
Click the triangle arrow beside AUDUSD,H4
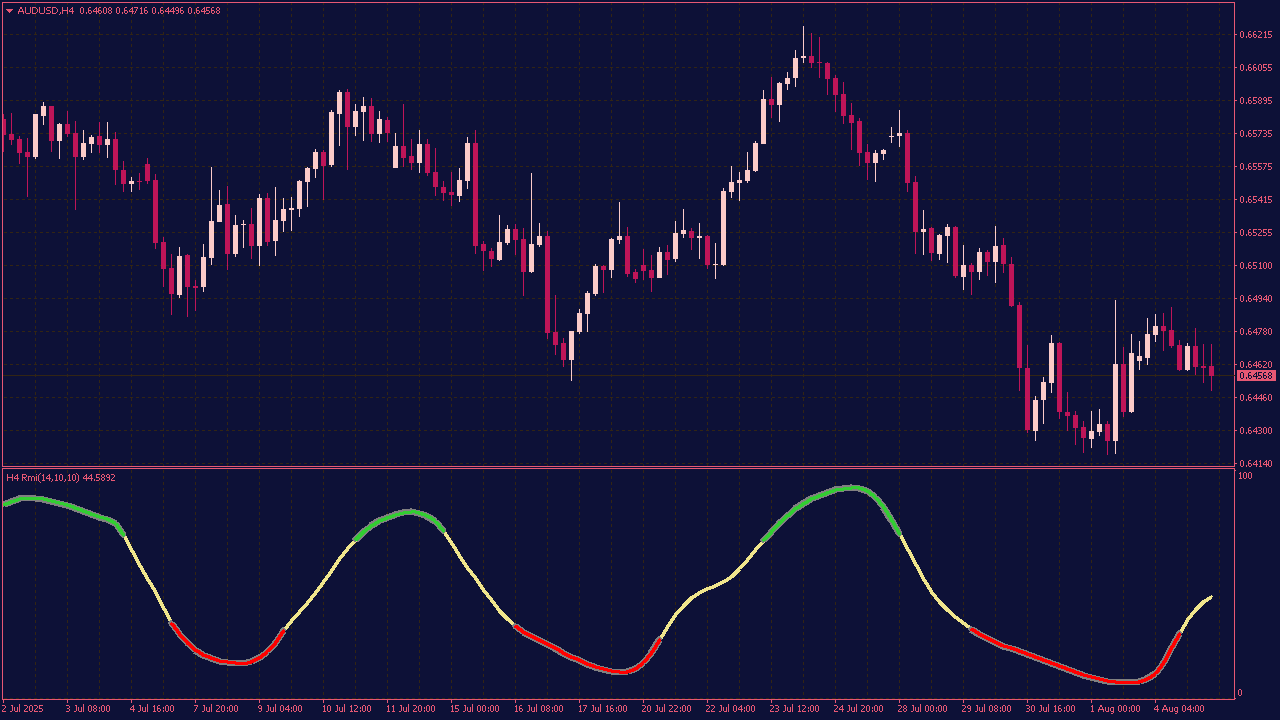pyautogui.click(x=10, y=11)
